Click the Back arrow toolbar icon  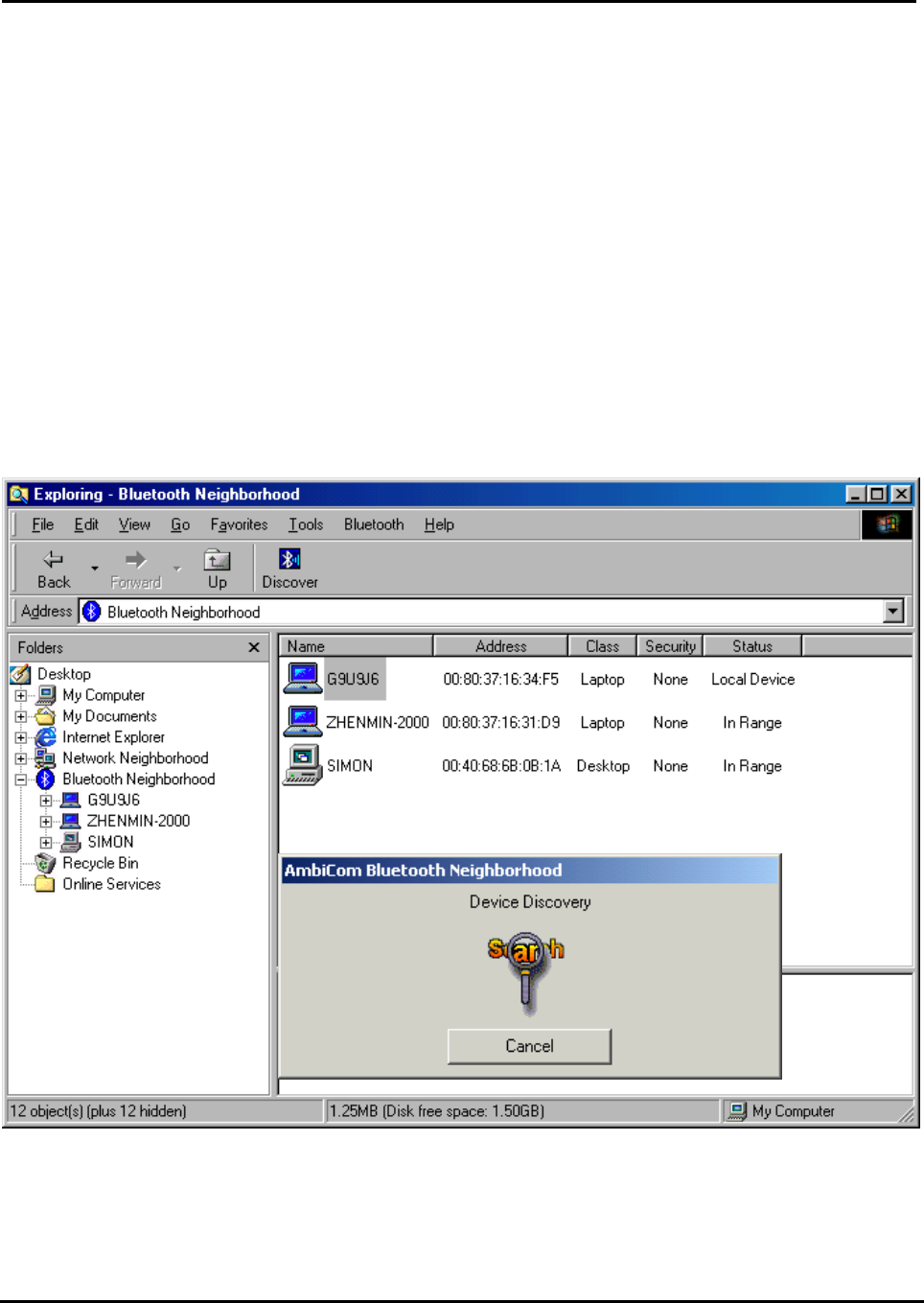pos(54,559)
